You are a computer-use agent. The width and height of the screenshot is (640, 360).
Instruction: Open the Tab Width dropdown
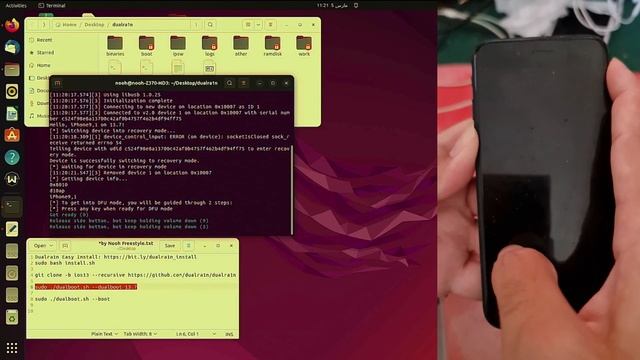point(140,334)
